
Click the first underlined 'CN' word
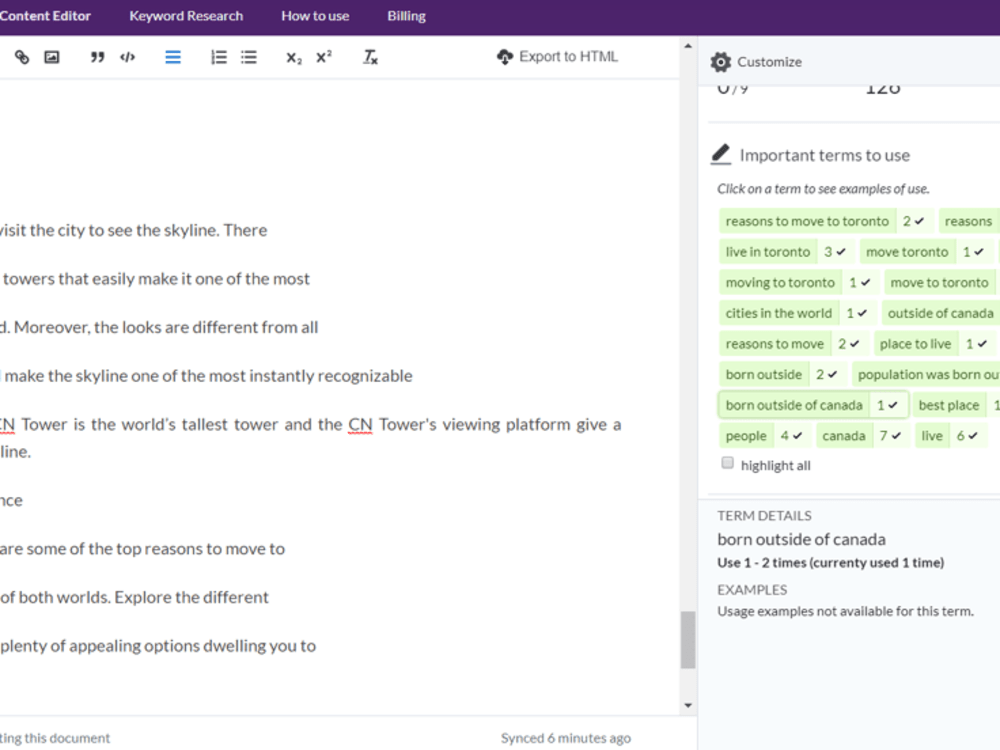(x=6, y=424)
